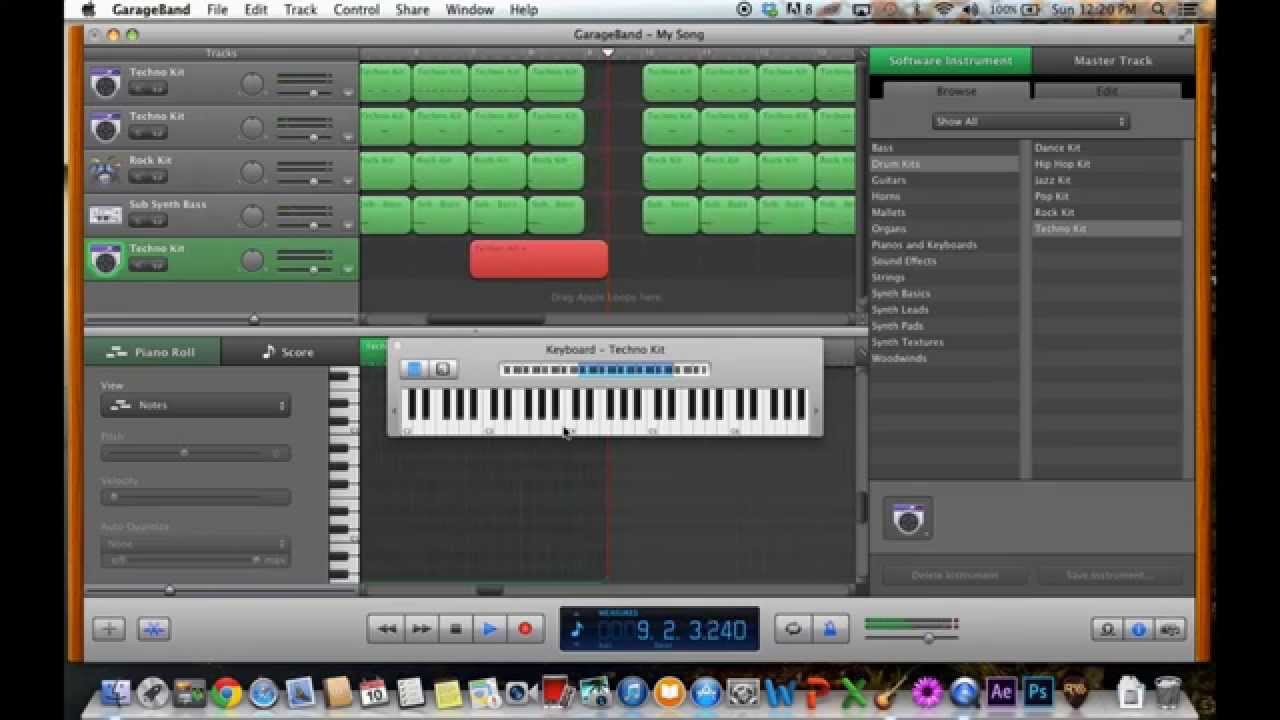Toggle mute/solo controls on selected Techno Kit track
Screen dimensions: 1280x720
point(148,265)
